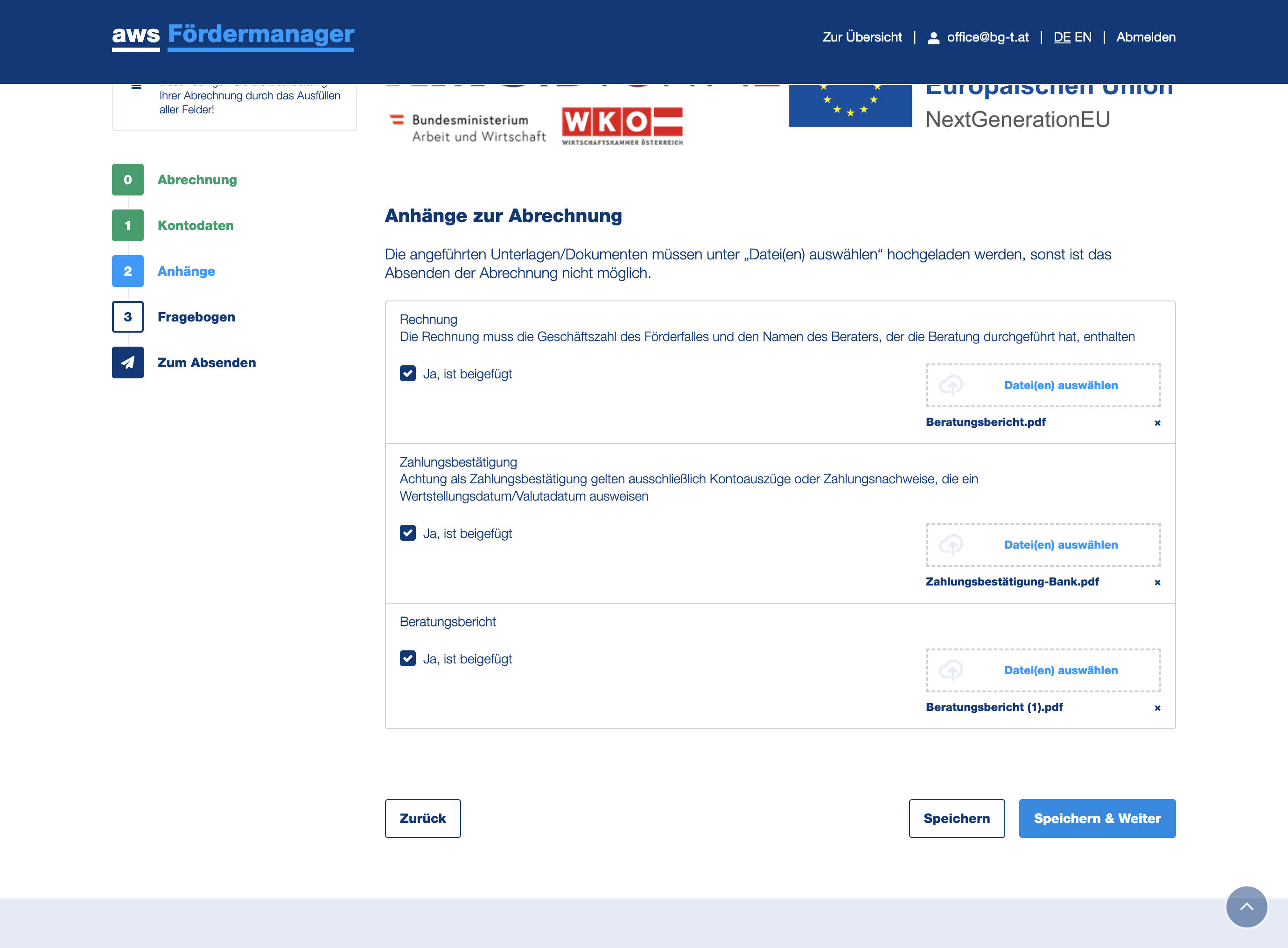Click the Zurück button
This screenshot has height=948, width=1288.
click(x=422, y=818)
